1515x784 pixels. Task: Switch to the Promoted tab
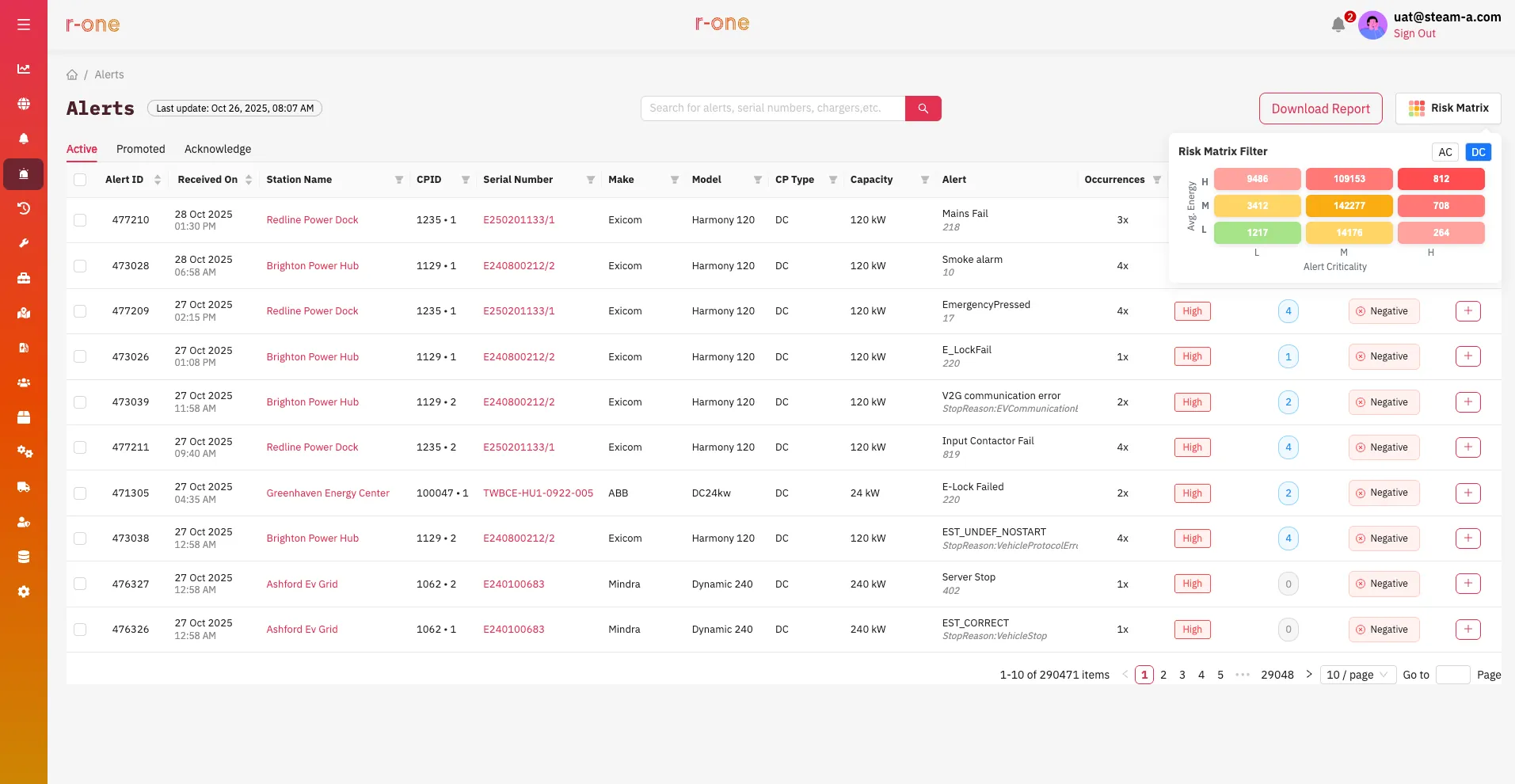141,149
